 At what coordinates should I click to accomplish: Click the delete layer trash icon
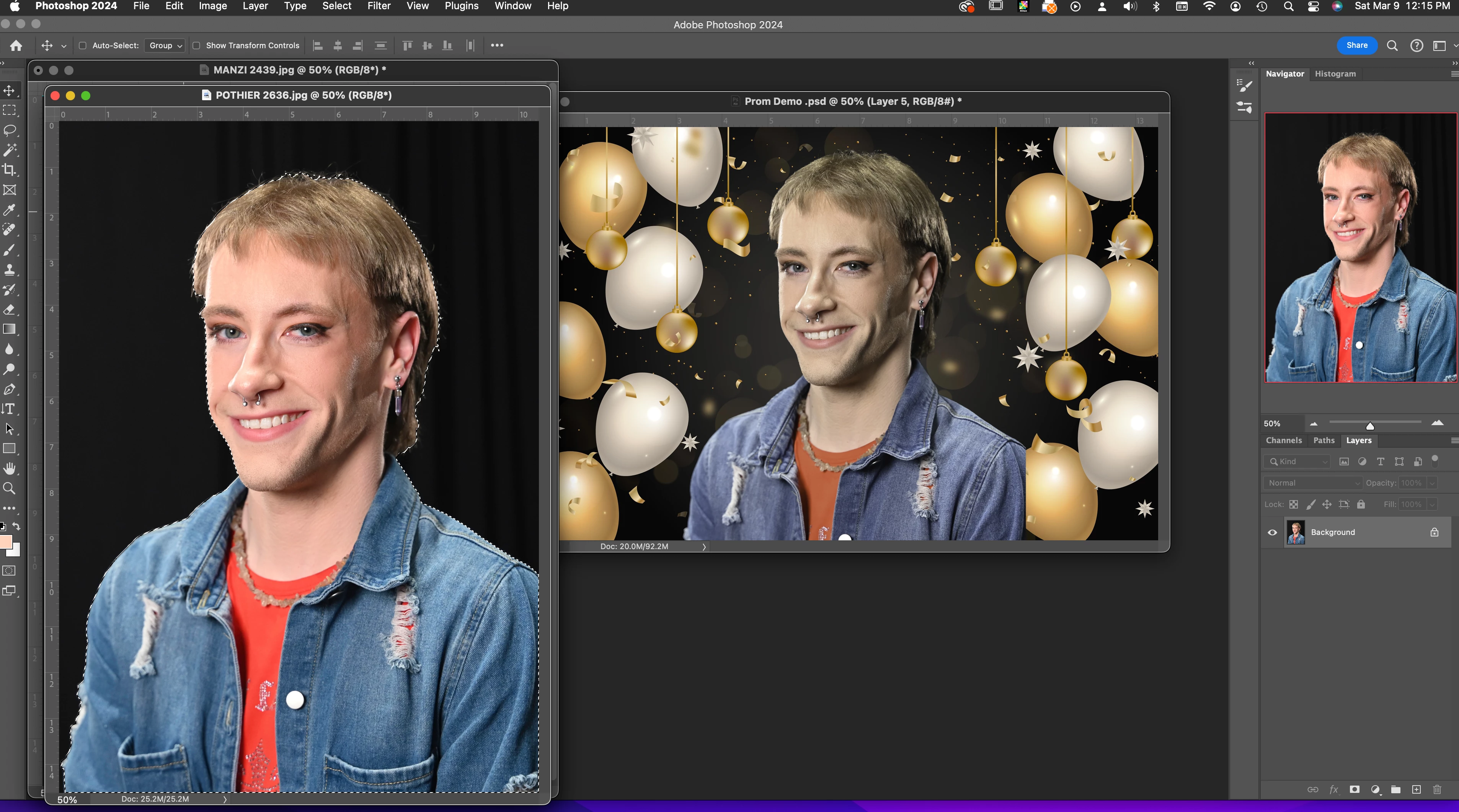(1437, 789)
